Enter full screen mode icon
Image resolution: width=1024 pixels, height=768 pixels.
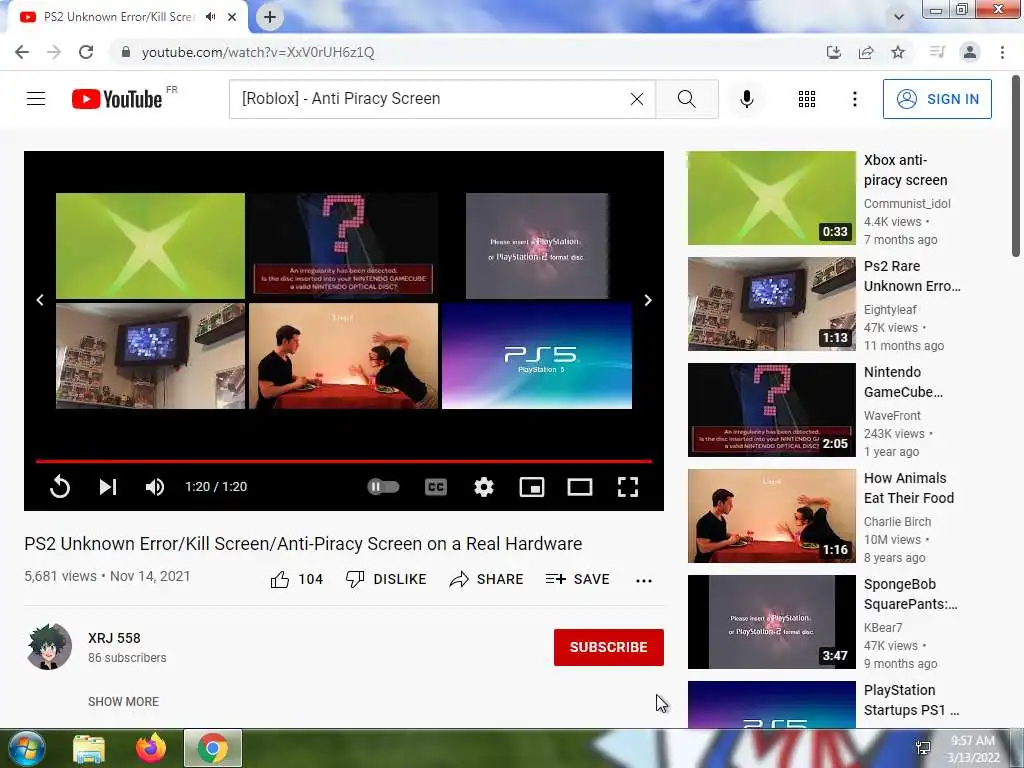628,487
